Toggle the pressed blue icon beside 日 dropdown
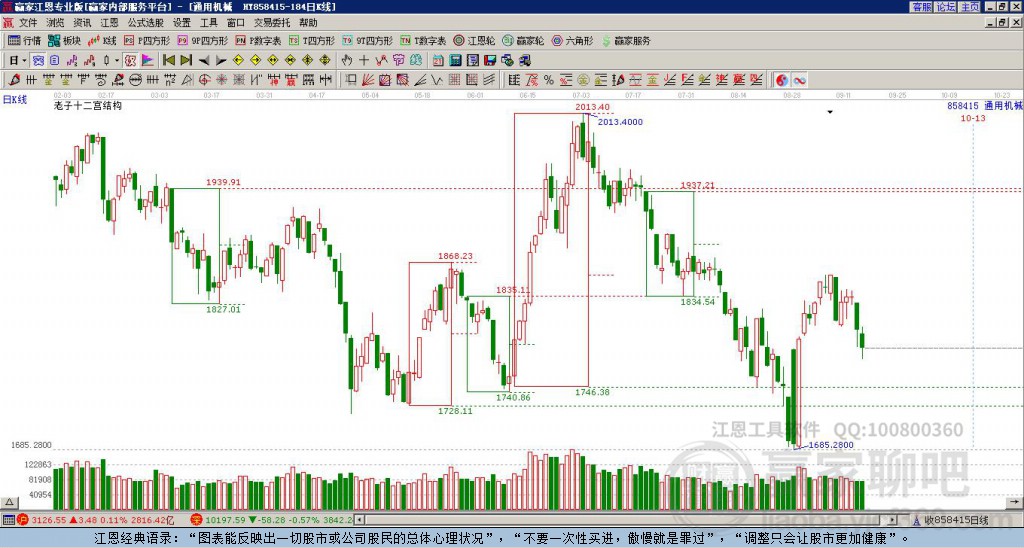The height and width of the screenshot is (548, 1024). (39, 60)
